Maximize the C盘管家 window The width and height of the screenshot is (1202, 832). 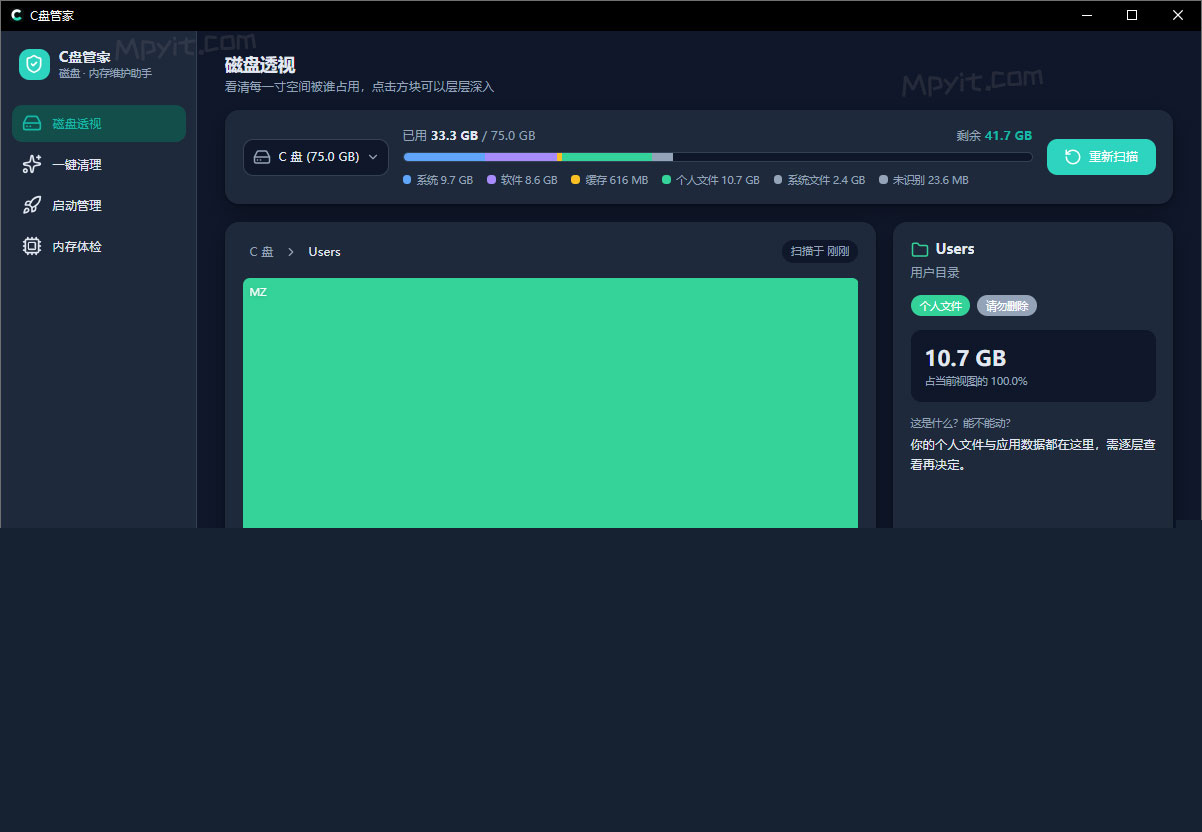tap(1132, 15)
